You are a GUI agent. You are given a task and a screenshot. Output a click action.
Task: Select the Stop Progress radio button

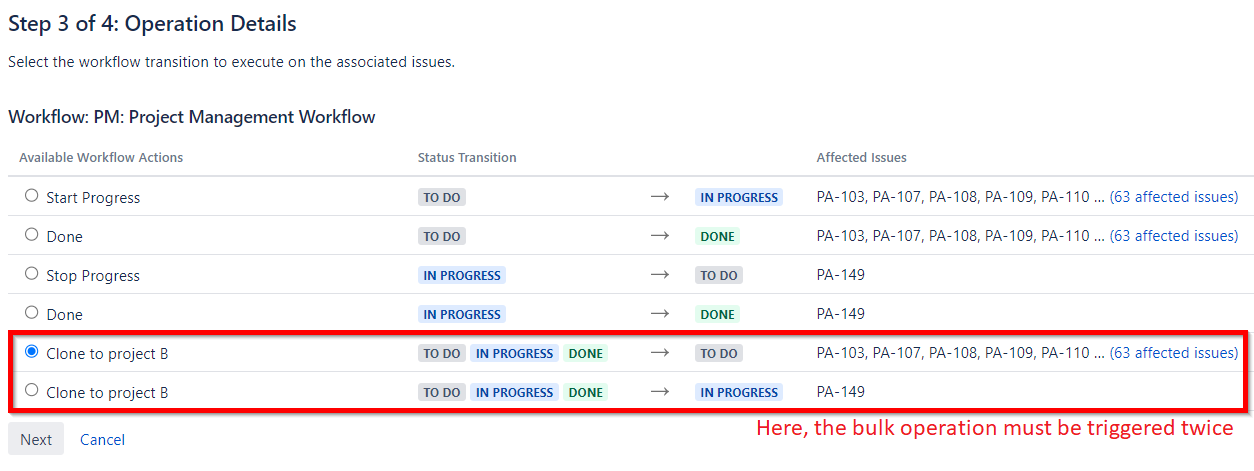tap(32, 274)
